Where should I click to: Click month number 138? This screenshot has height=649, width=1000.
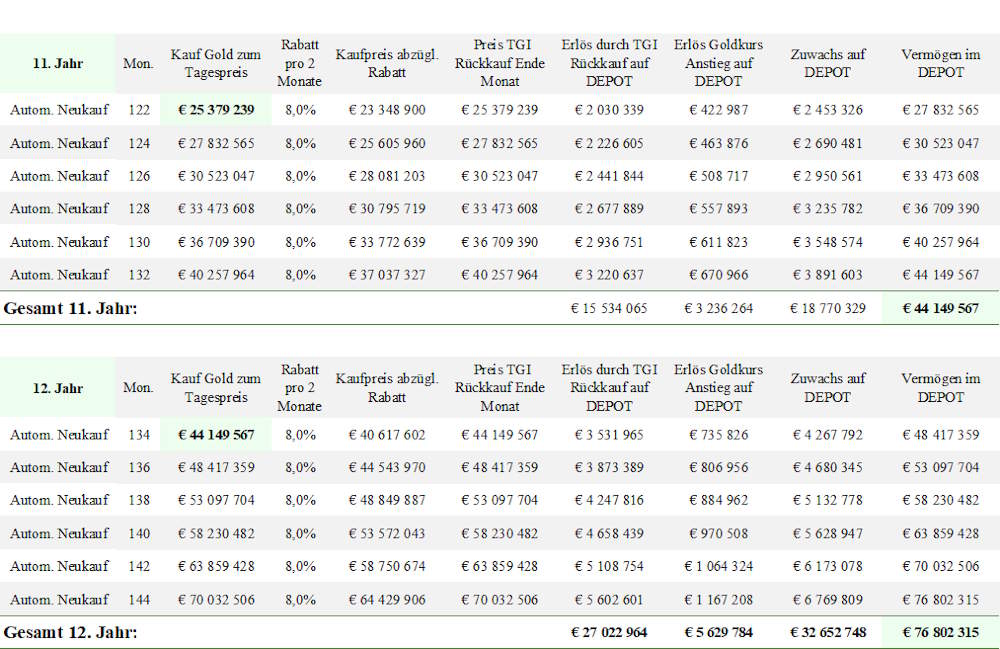click(x=139, y=500)
